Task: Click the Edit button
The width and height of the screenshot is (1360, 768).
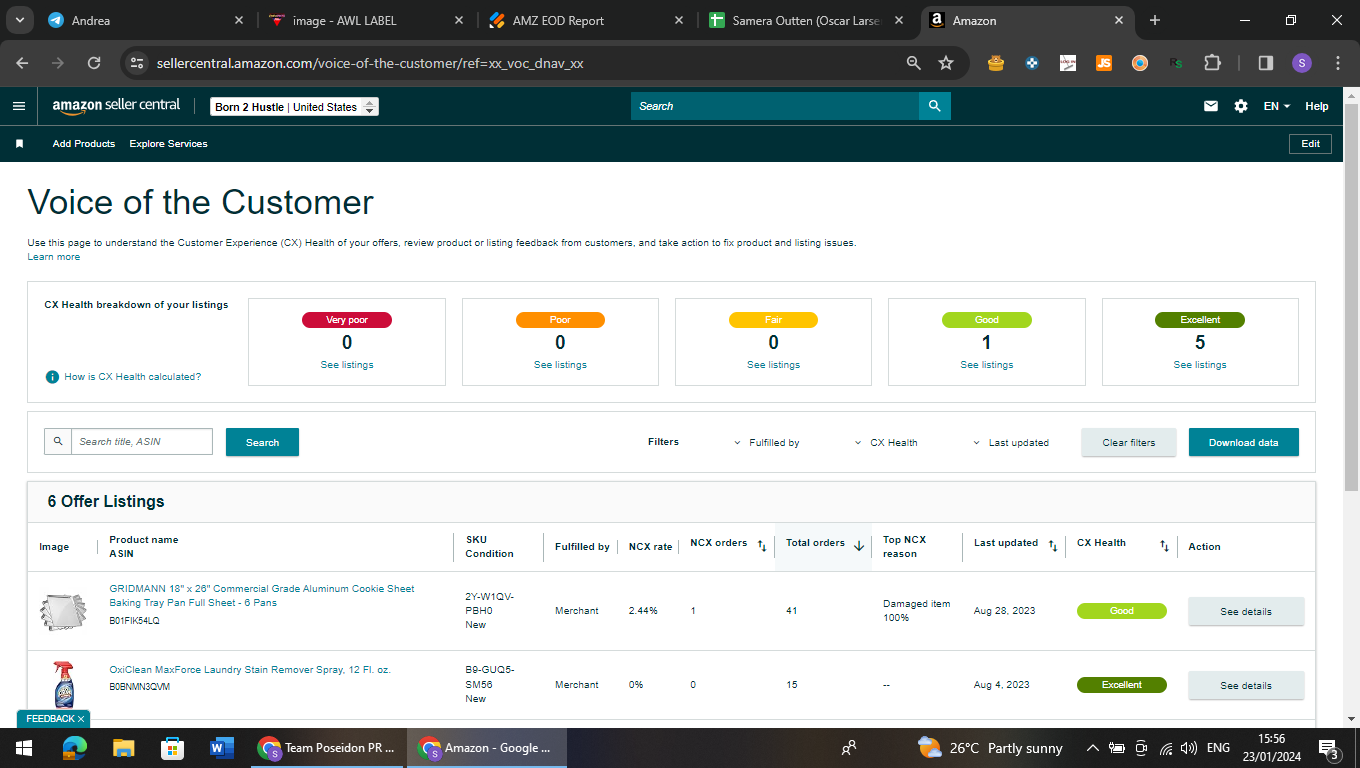Action: (x=1310, y=144)
